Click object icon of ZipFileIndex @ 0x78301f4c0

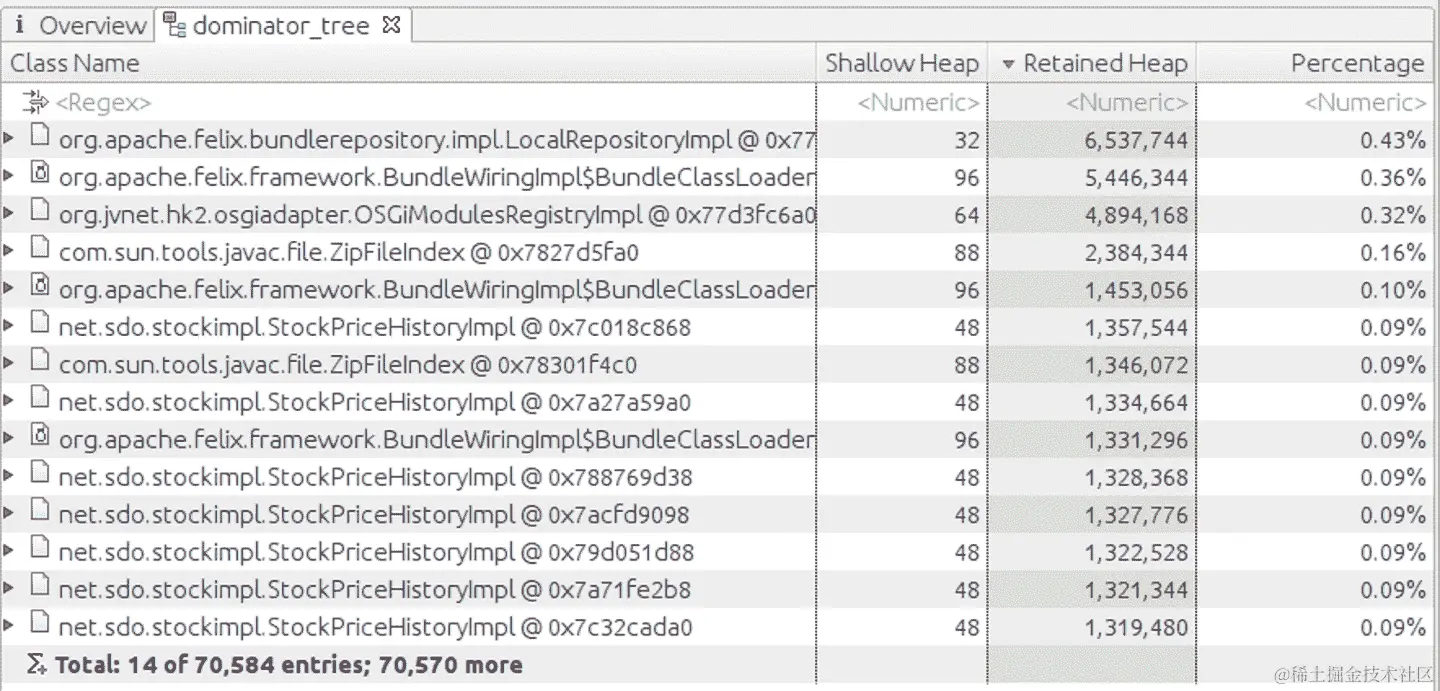tap(40, 361)
